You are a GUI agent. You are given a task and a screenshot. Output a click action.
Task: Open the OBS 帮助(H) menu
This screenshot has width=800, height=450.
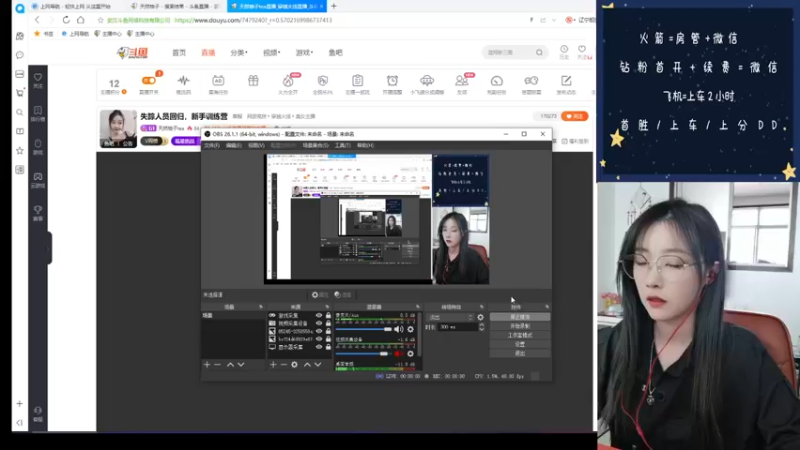pyautogui.click(x=365, y=145)
